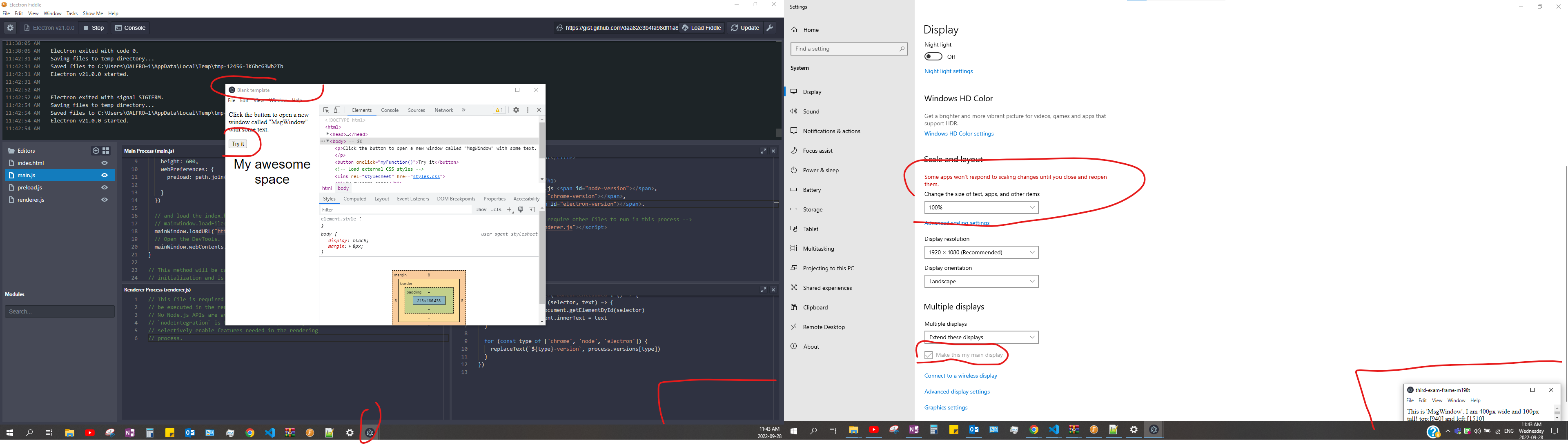
Task: Open the Electron Fiddle settings gear
Action: pos(10,27)
